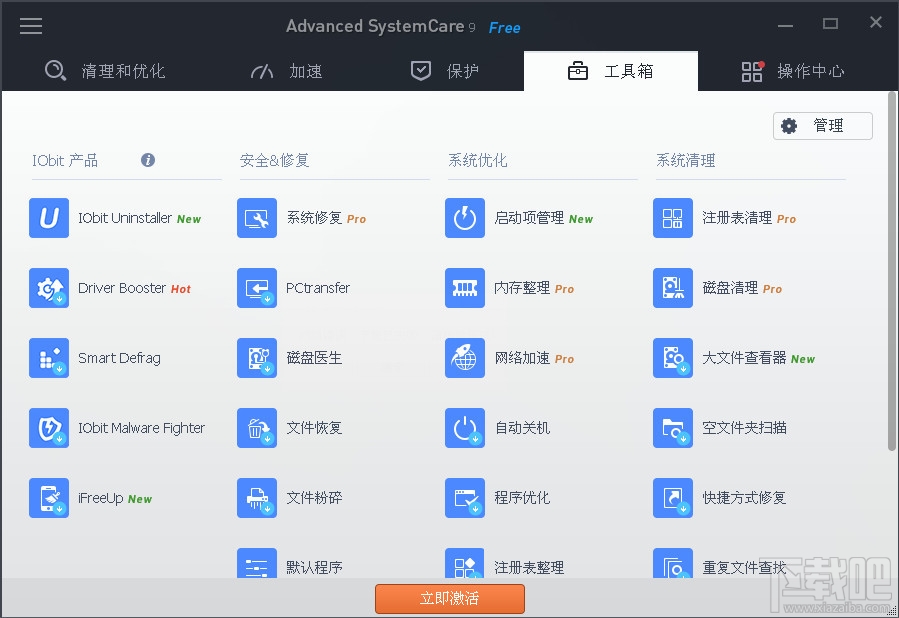
Task: Open the 内存整理 Pro tool
Action: coord(520,288)
